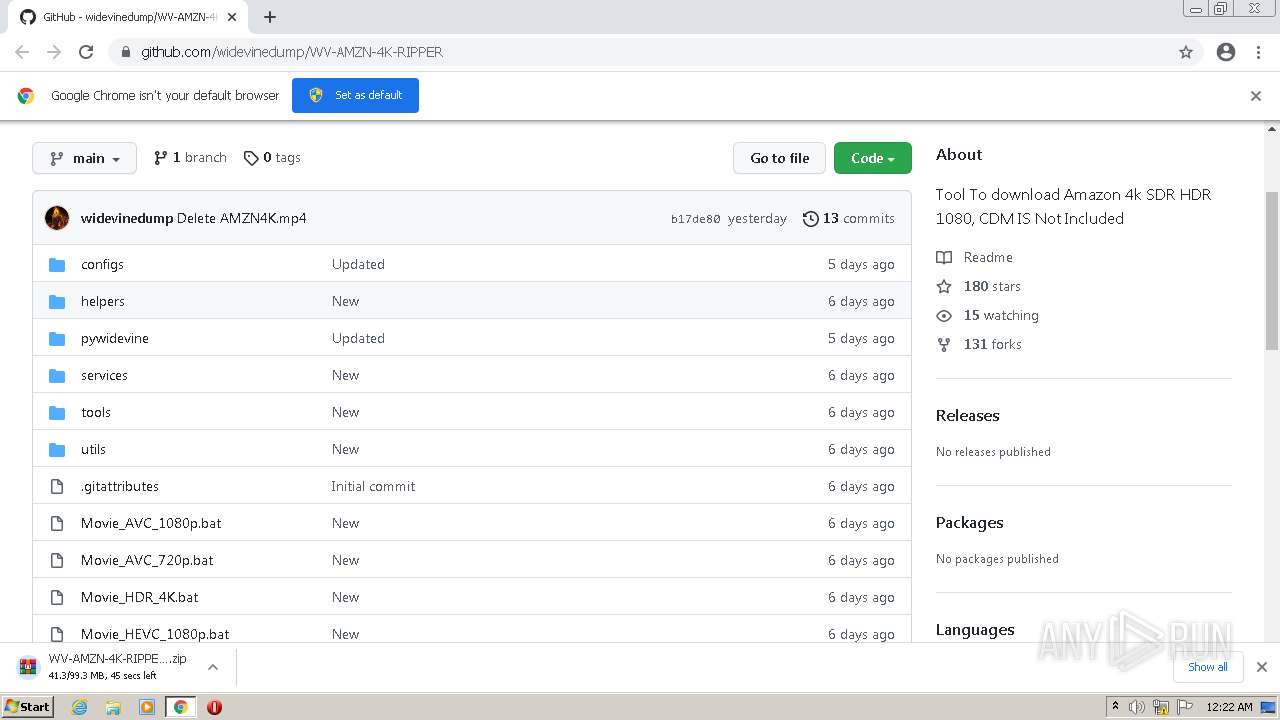Open the Windows Start menu
This screenshot has height=720, width=1280.
click(27, 707)
